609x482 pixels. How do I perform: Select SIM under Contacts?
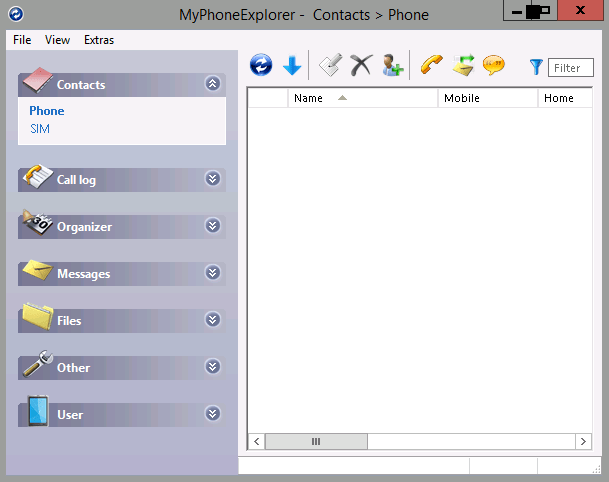[39, 129]
